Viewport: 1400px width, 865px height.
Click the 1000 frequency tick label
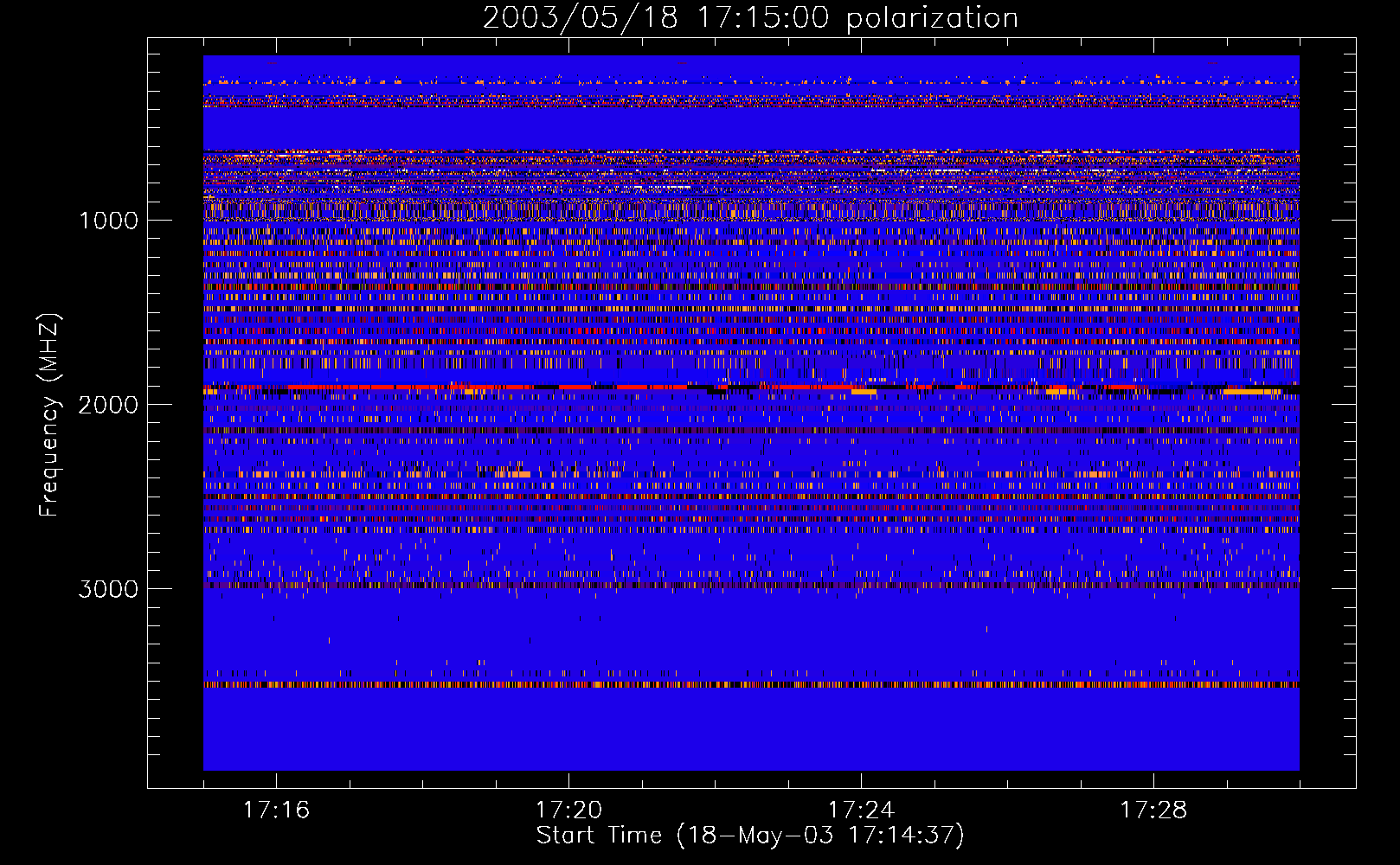click(108, 221)
